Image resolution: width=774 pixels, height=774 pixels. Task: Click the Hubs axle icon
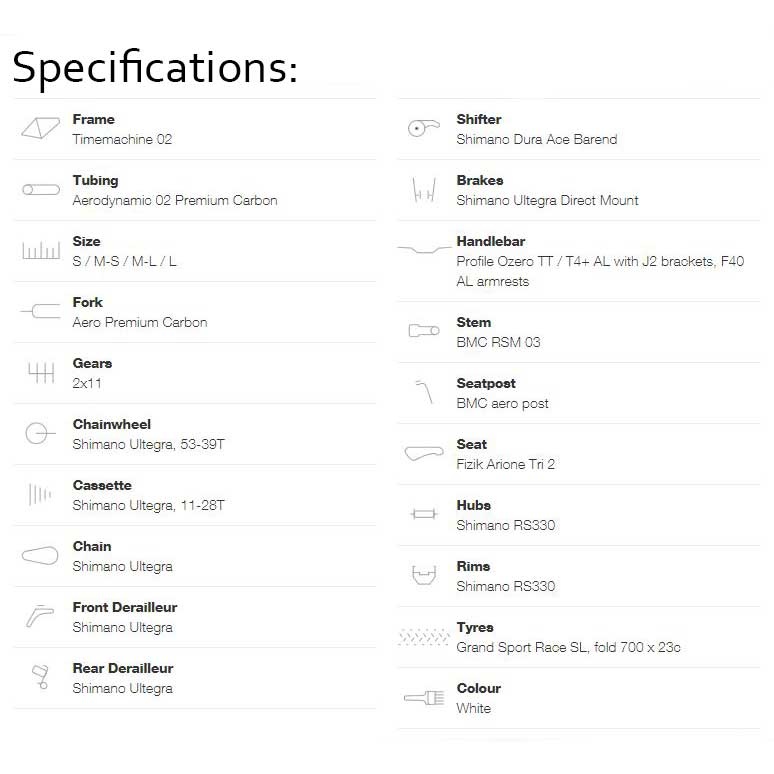[424, 514]
